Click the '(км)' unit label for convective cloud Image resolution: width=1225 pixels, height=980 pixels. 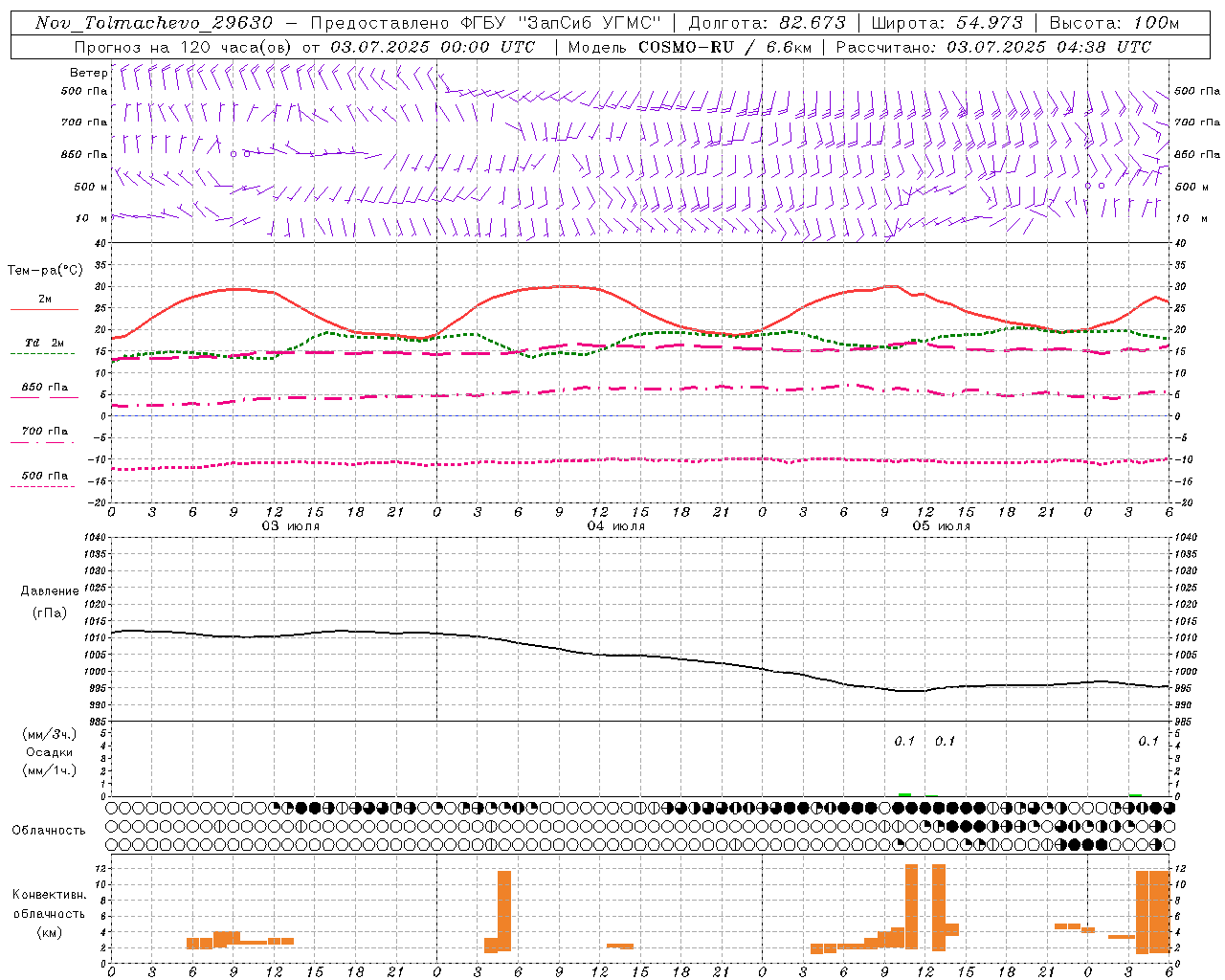click(49, 932)
